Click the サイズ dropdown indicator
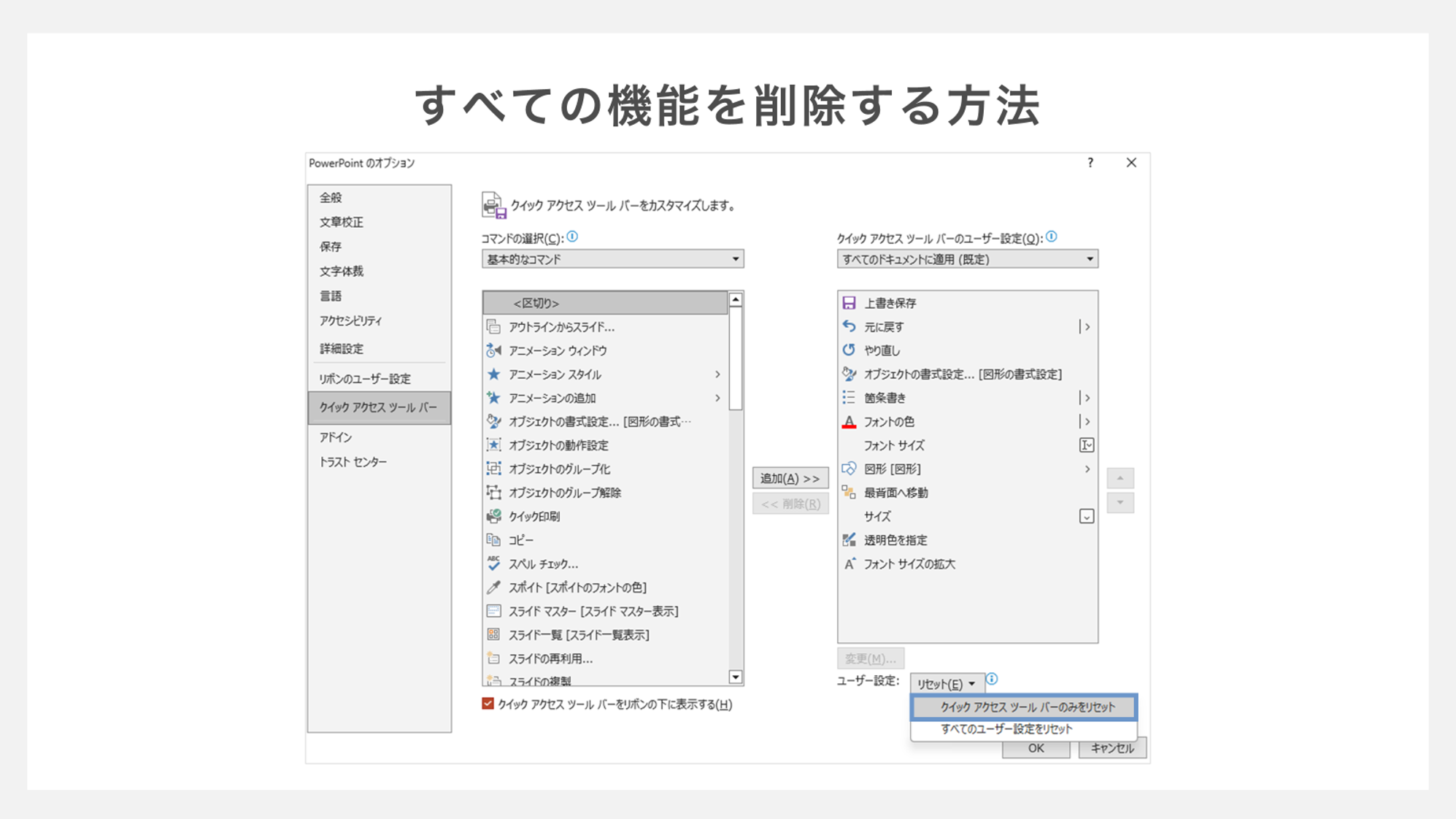The height and width of the screenshot is (819, 1456). point(1087,516)
